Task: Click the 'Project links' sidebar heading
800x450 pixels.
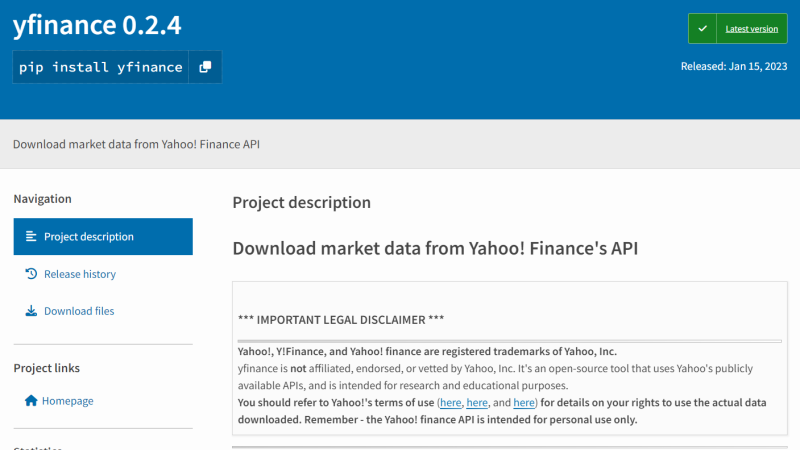Action: [x=47, y=368]
